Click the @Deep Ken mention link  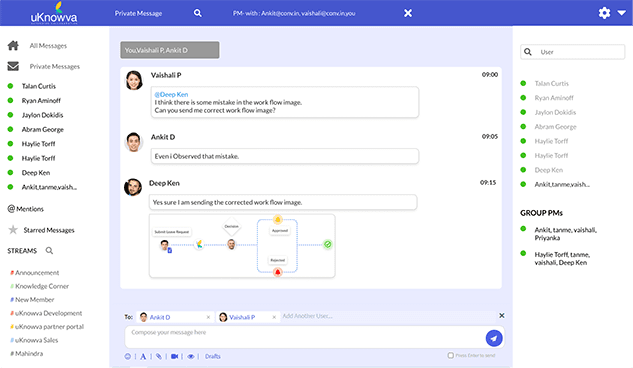coord(171,94)
